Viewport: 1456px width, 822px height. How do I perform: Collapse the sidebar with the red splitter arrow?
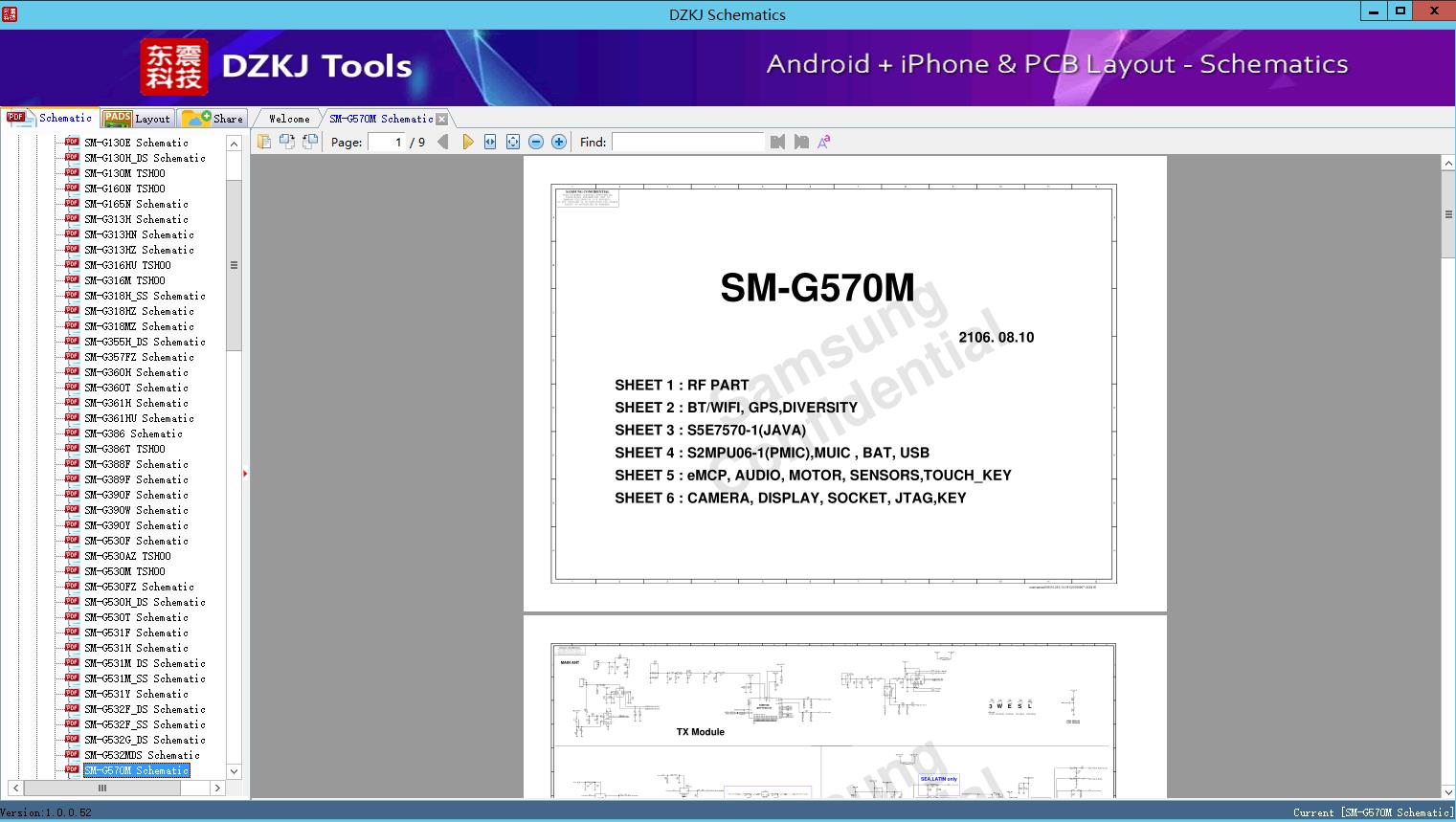point(245,473)
